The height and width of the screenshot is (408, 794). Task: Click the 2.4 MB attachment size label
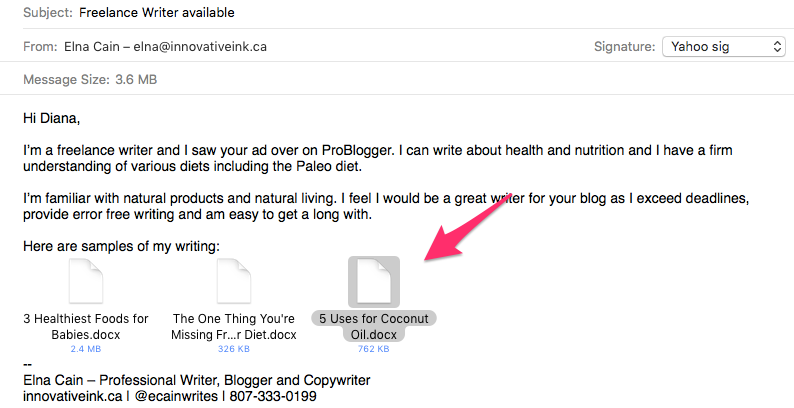click(x=86, y=349)
